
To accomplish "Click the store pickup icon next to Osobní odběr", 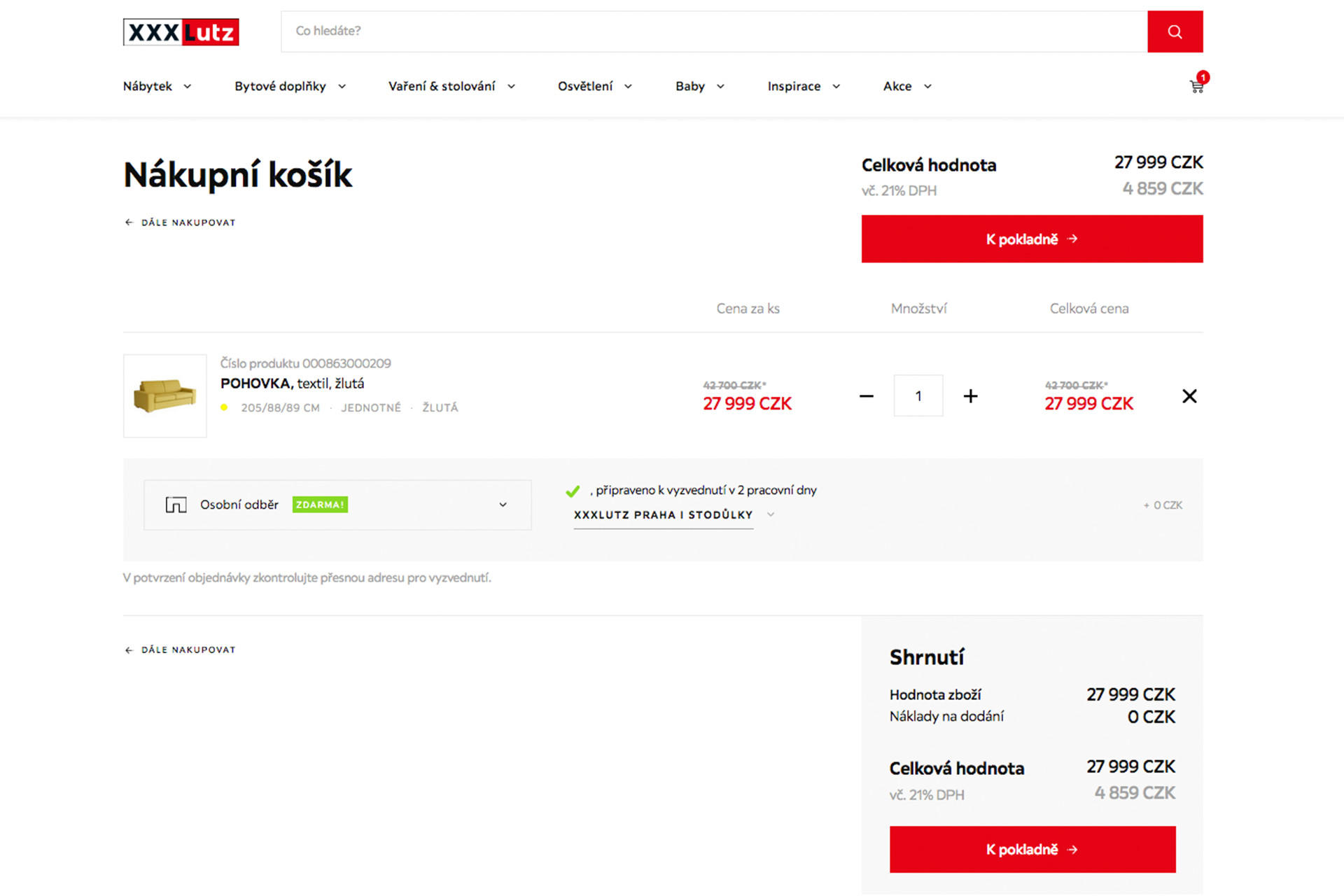I will click(176, 504).
